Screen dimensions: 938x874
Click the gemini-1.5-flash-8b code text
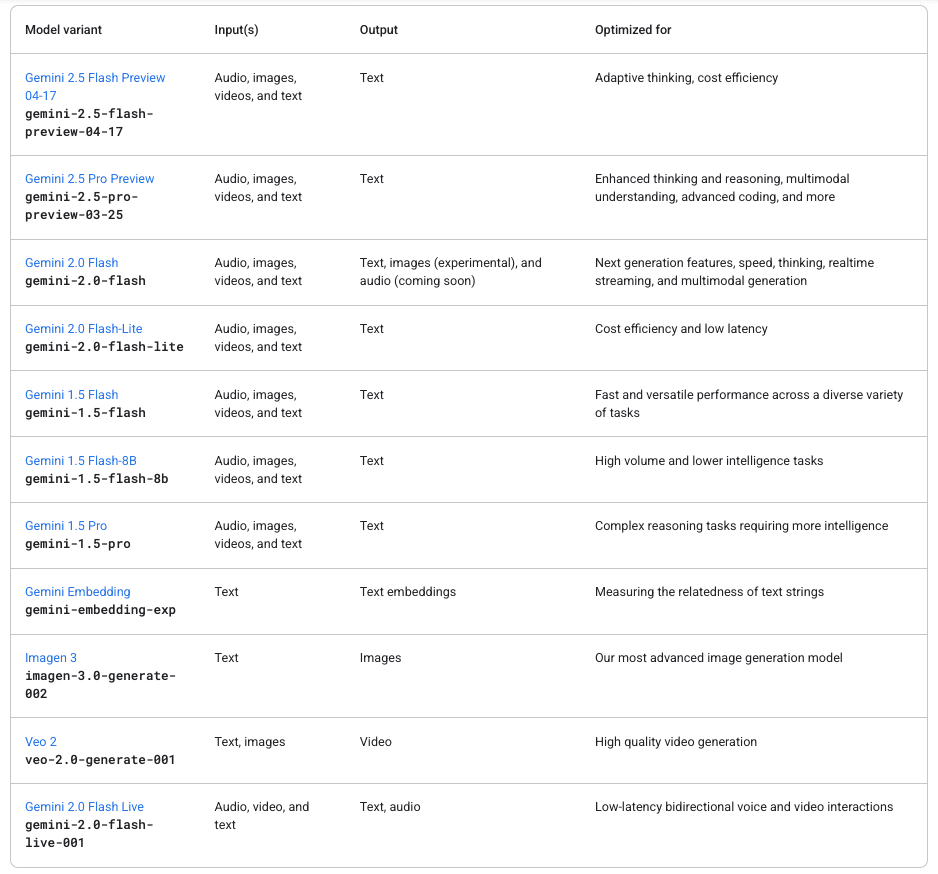coord(97,479)
